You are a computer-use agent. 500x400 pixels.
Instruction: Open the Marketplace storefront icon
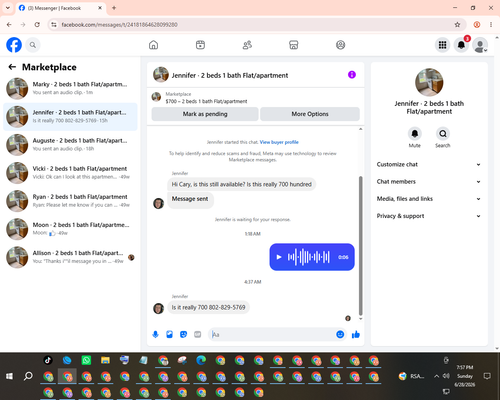tap(294, 45)
